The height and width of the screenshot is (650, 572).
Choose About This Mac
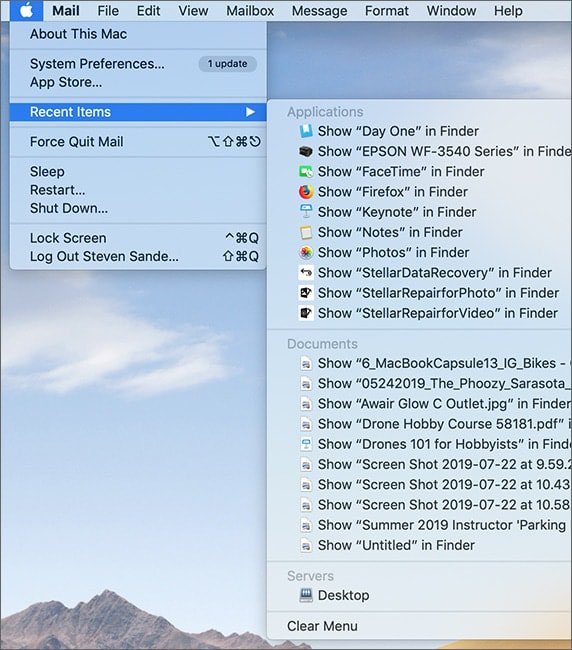coord(138,34)
